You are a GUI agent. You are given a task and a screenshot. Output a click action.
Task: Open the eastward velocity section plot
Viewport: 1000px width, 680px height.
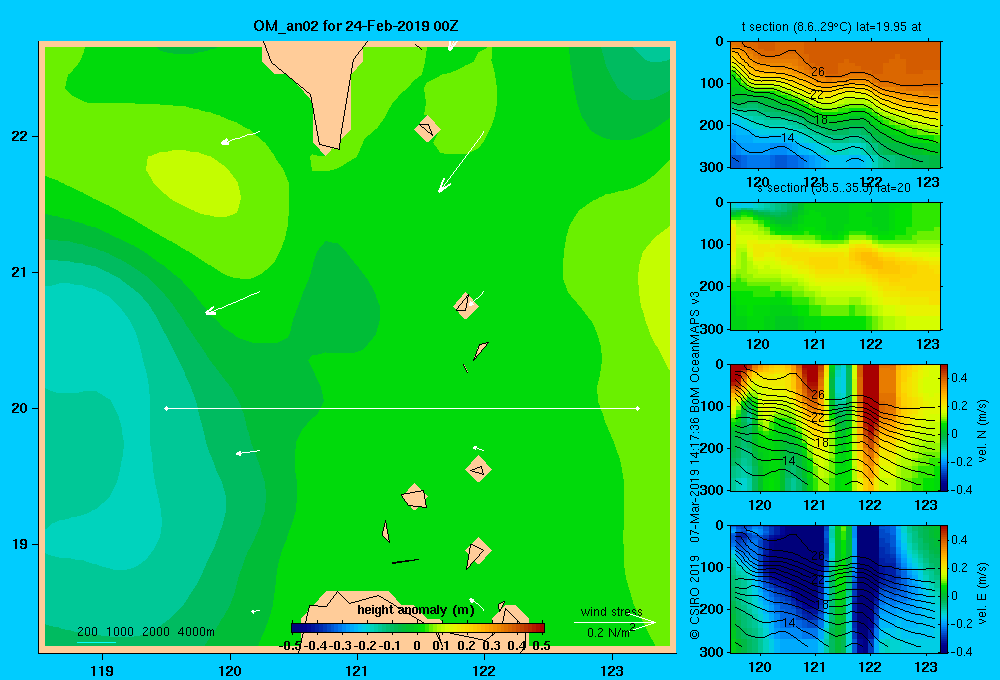coord(835,589)
